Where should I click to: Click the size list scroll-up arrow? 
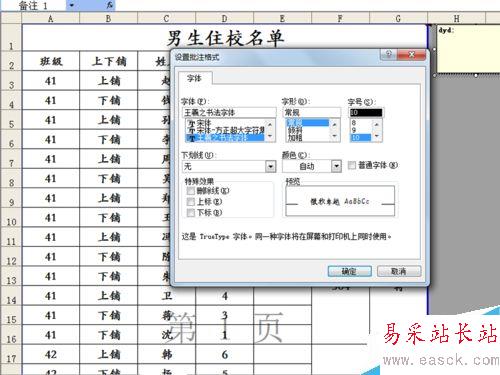click(377, 124)
